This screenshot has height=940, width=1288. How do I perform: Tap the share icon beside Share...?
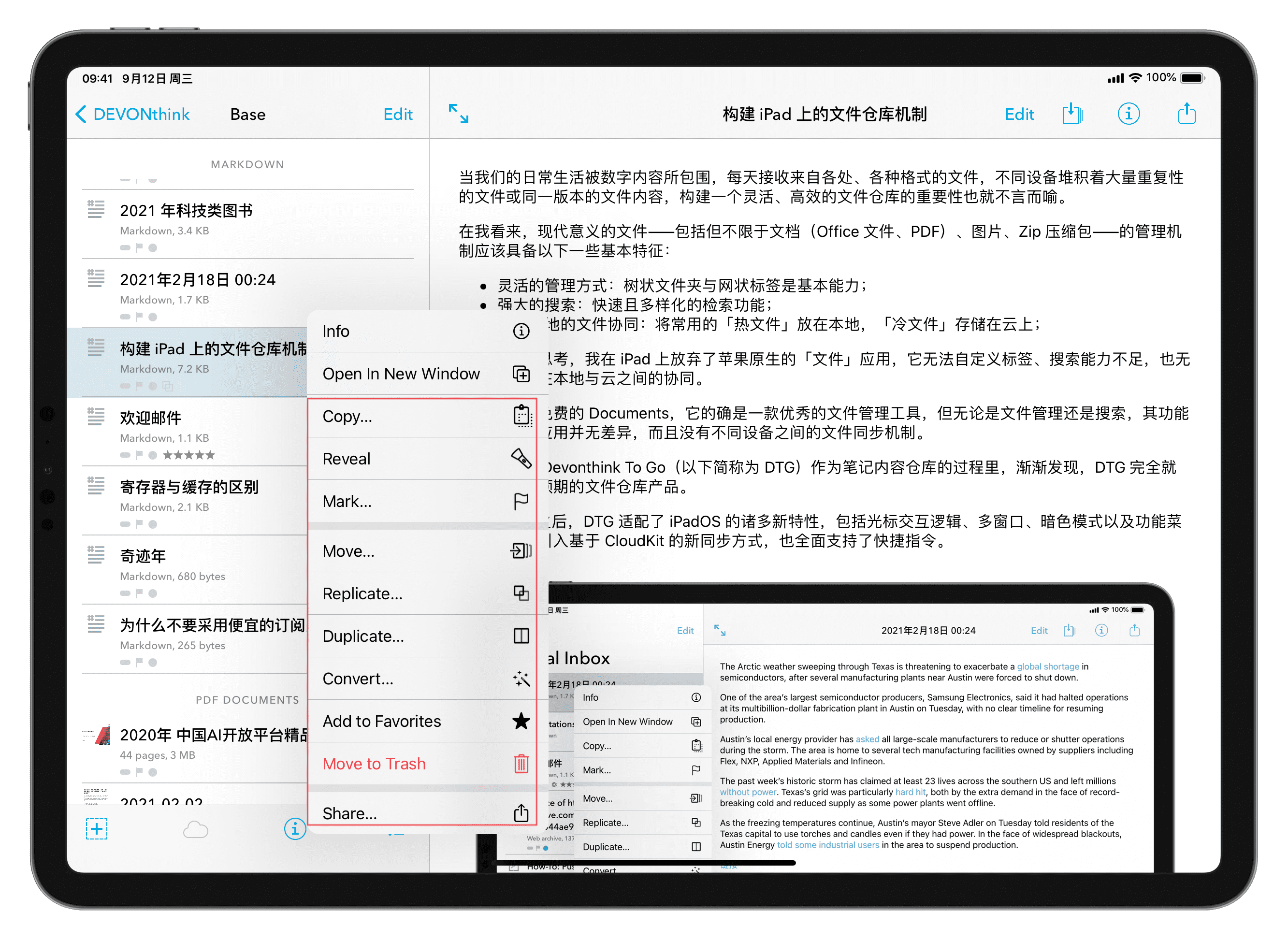(x=521, y=812)
